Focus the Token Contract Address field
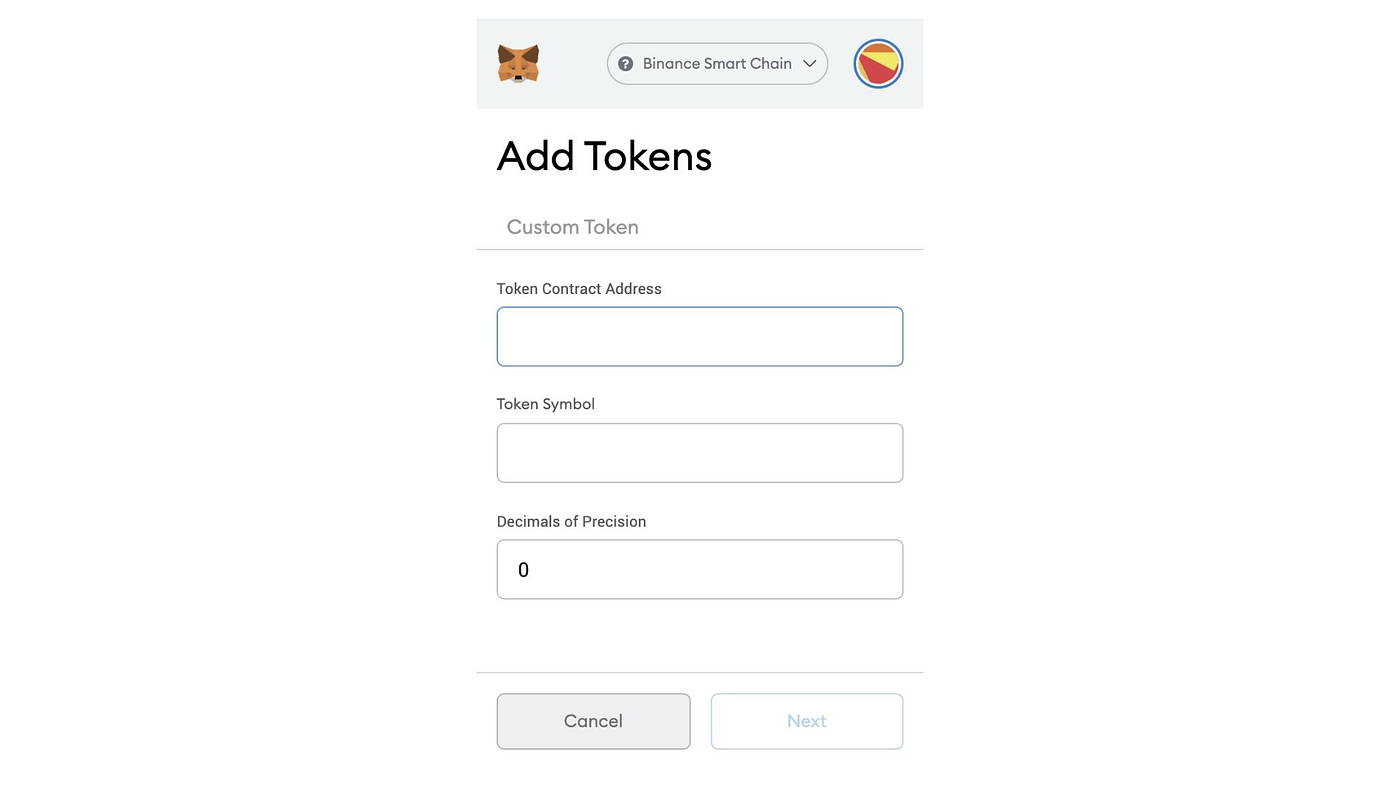 coord(699,337)
